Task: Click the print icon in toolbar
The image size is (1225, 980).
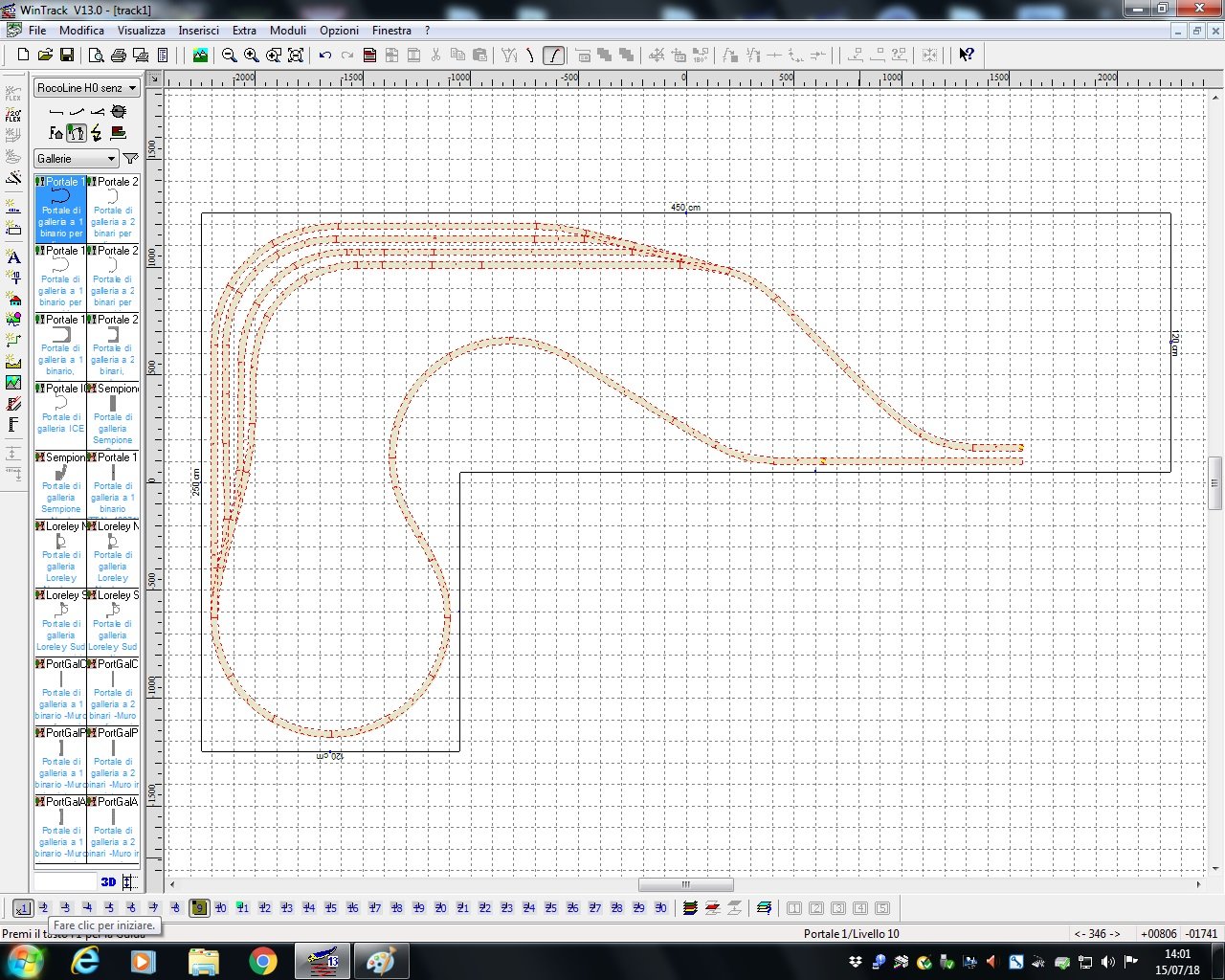Action: tap(118, 56)
